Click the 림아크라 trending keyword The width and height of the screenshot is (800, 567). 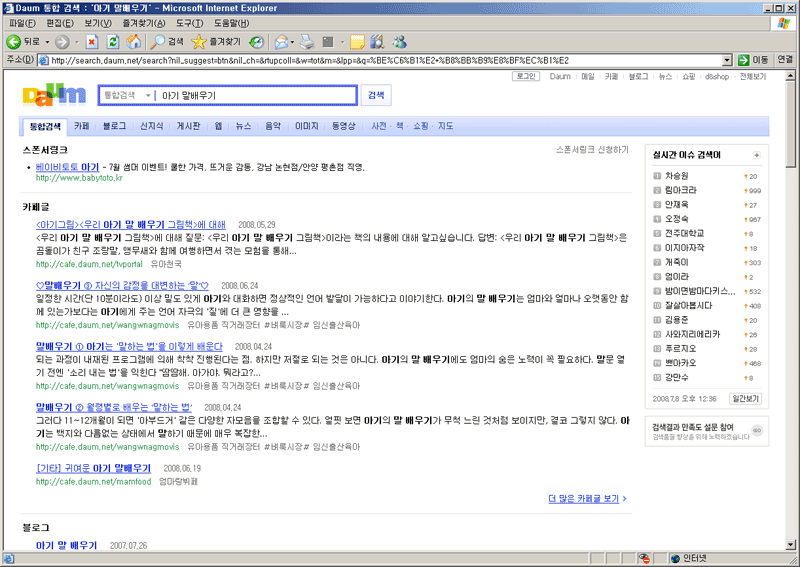(x=681, y=190)
